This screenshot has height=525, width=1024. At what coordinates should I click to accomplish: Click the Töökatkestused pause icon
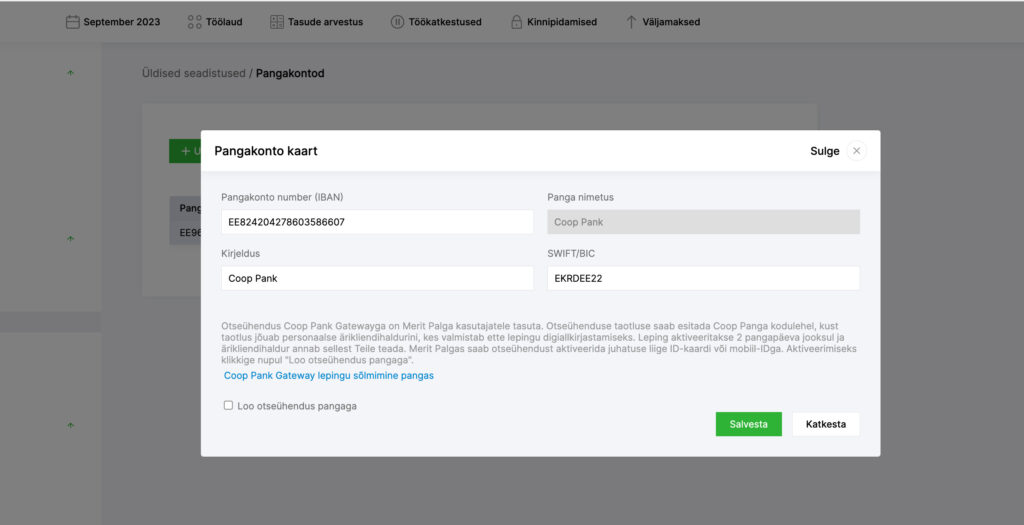tap(397, 22)
